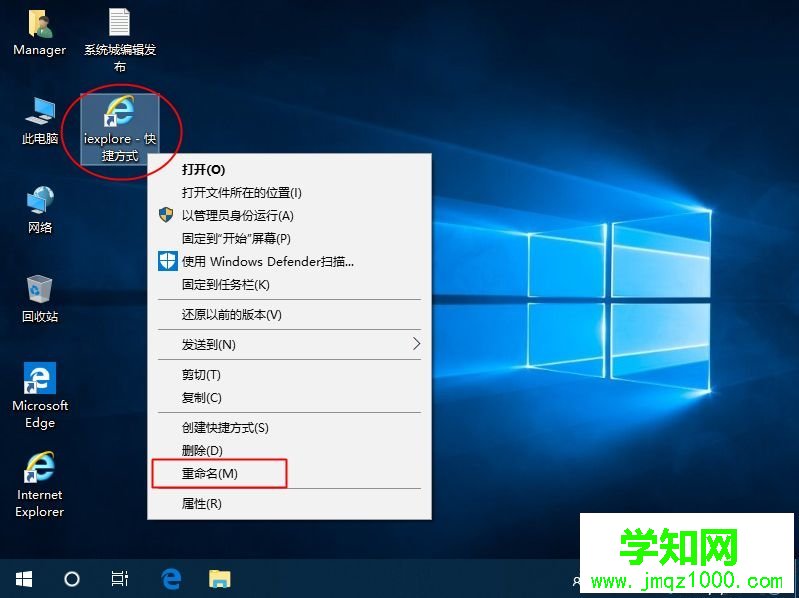Open the Windows Start button
799x598 pixels.
click(23, 579)
